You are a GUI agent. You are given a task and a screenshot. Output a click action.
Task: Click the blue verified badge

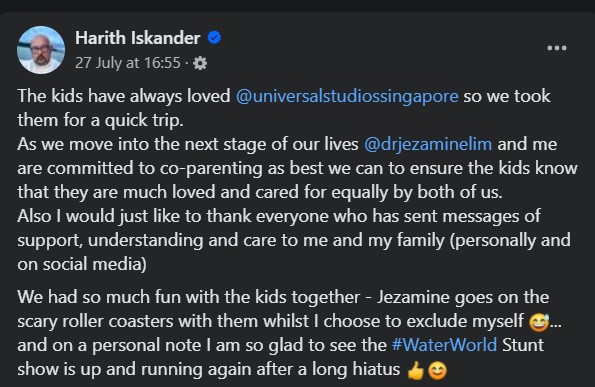[x=214, y=38]
